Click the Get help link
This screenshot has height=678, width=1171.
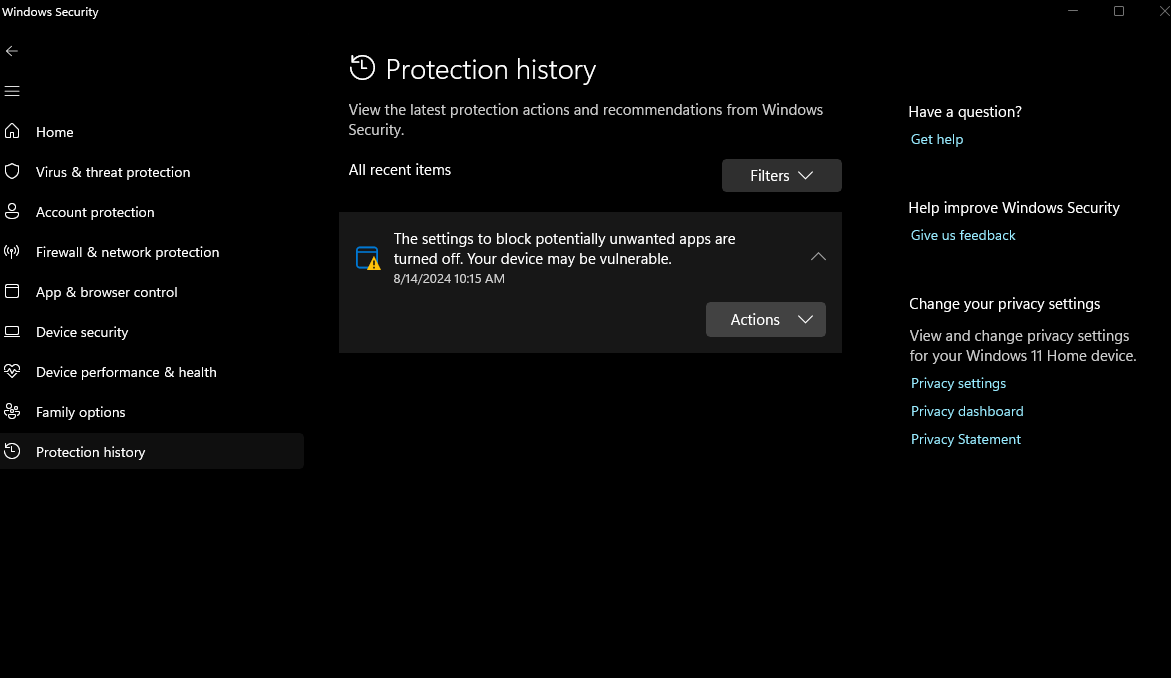pos(937,139)
